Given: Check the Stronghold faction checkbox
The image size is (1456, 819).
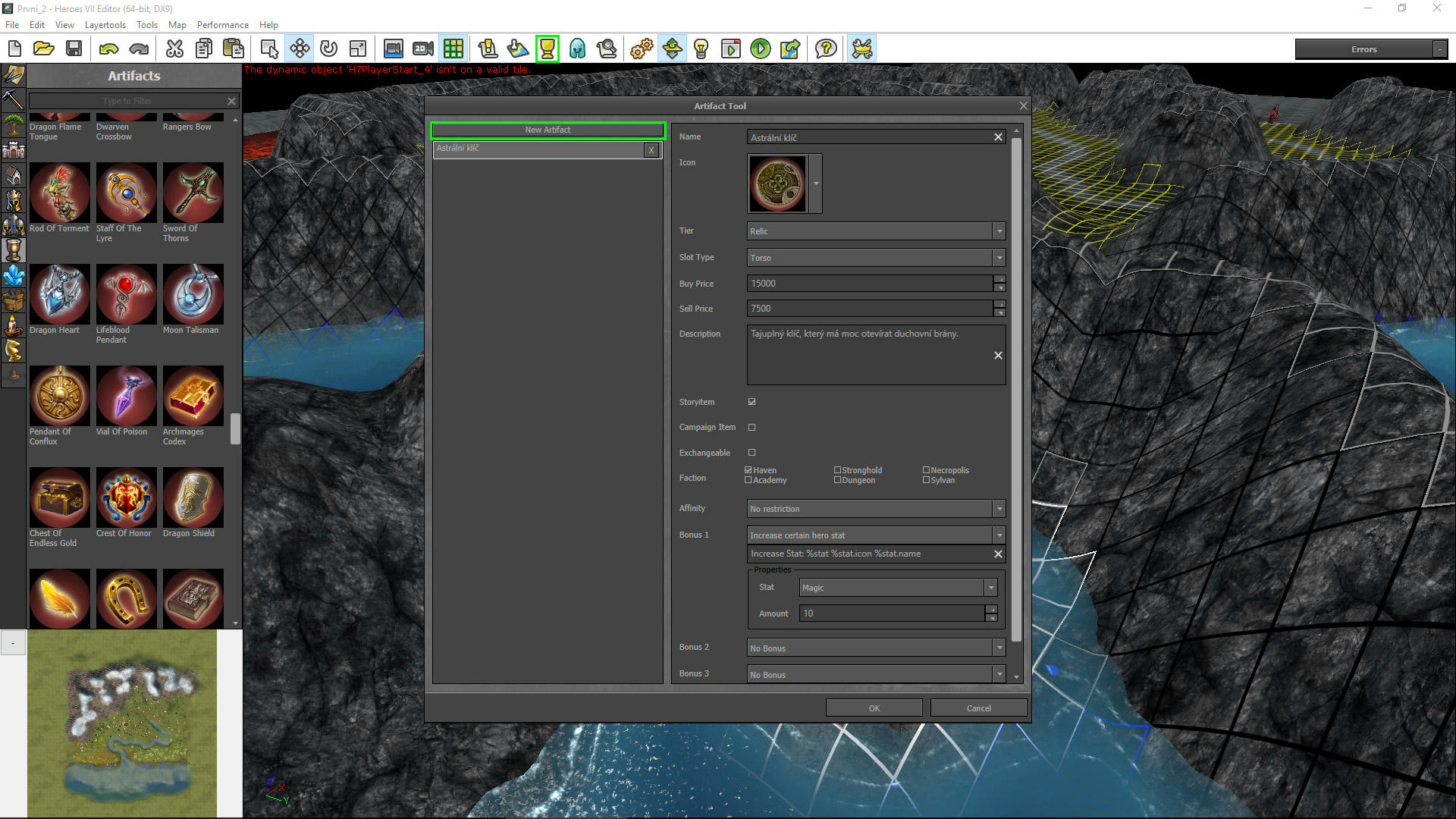Looking at the screenshot, I should pyautogui.click(x=837, y=470).
